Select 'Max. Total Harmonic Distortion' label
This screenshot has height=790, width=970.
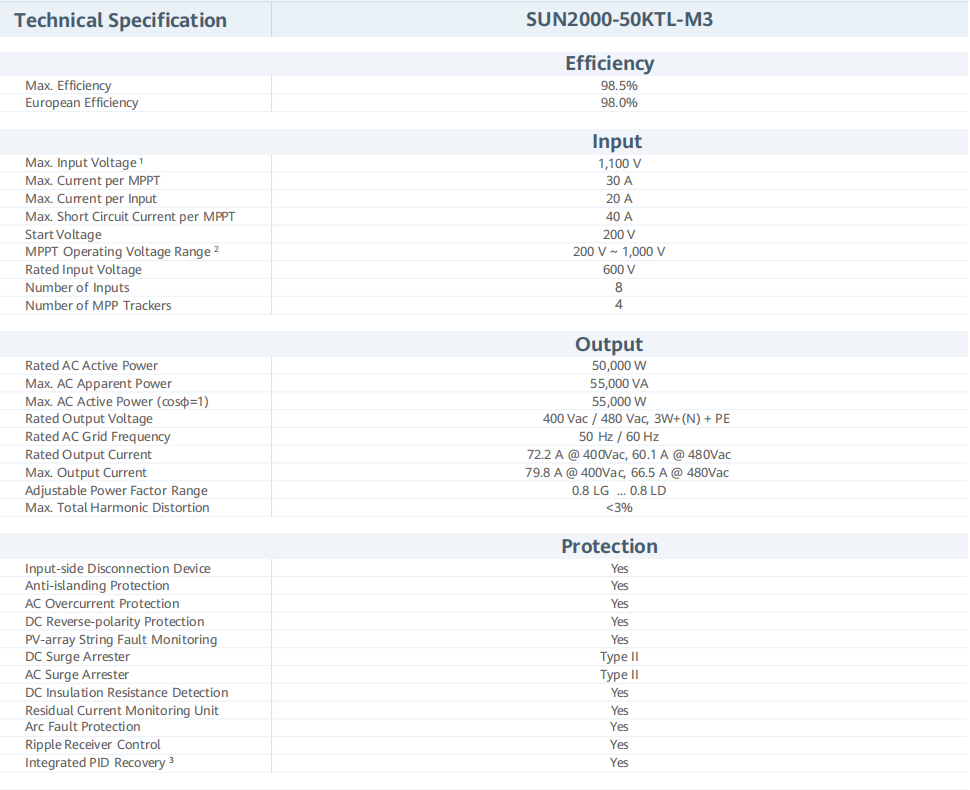118,508
